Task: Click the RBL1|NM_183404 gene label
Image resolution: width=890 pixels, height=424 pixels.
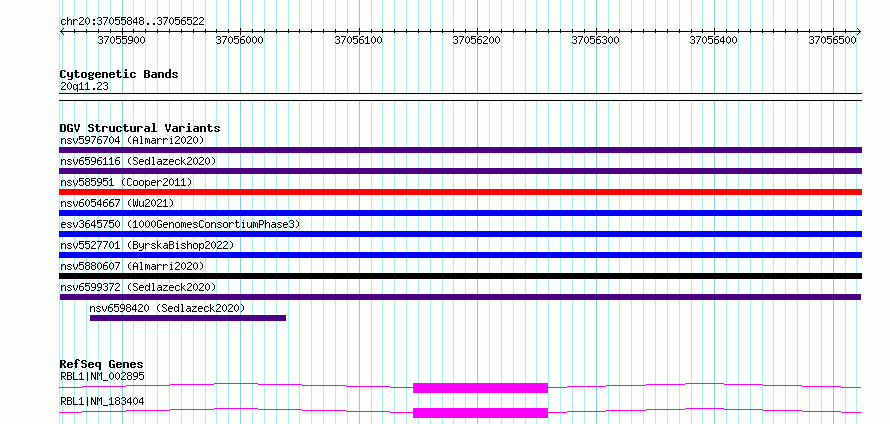Action: click(102, 401)
